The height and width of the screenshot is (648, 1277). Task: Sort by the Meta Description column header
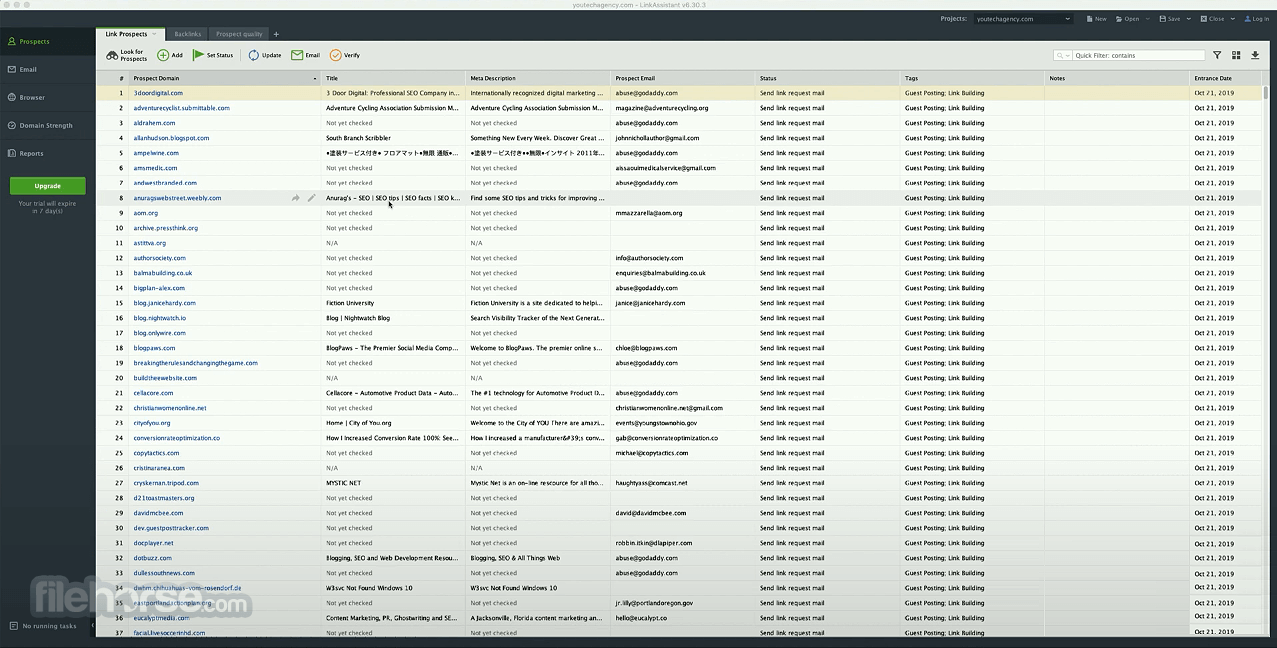538,78
